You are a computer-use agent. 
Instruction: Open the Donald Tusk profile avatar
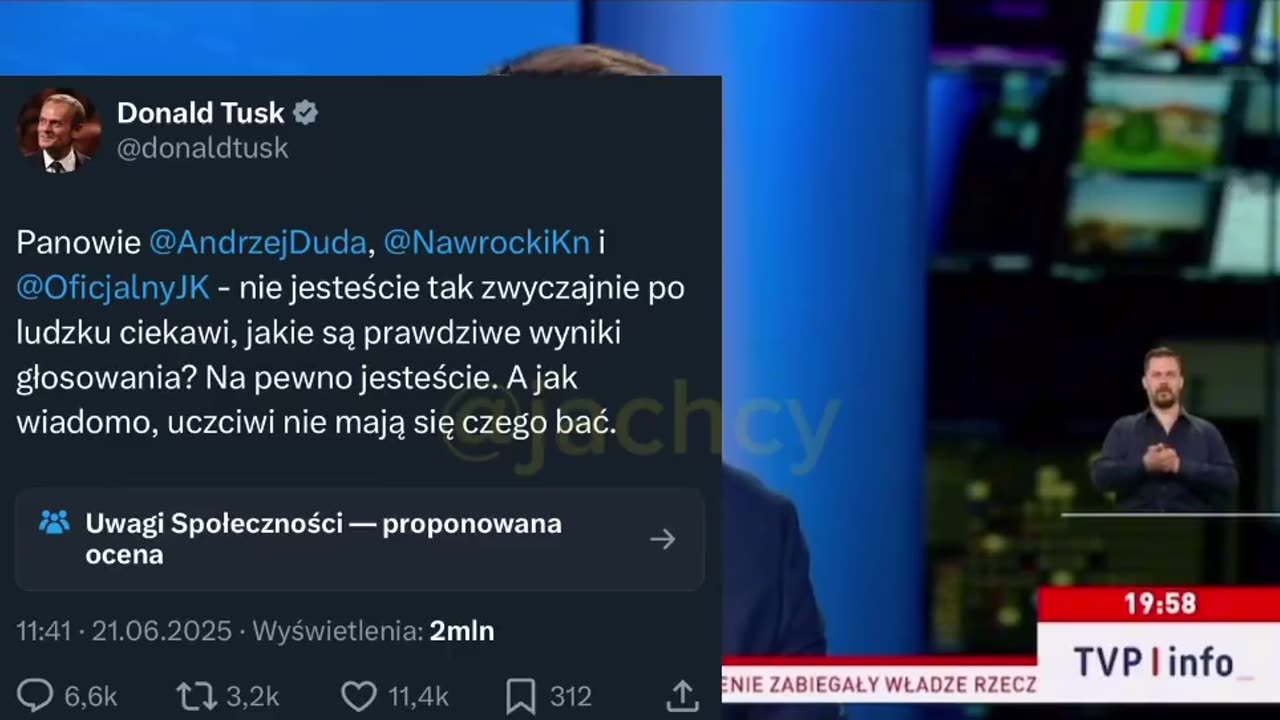coord(58,131)
